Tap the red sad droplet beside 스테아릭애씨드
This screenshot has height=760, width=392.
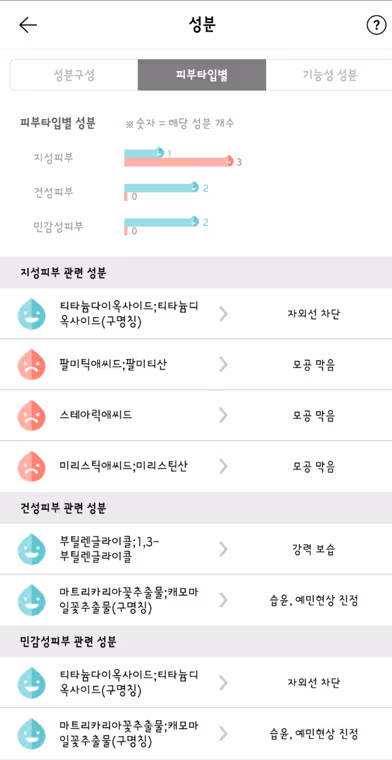31,415
